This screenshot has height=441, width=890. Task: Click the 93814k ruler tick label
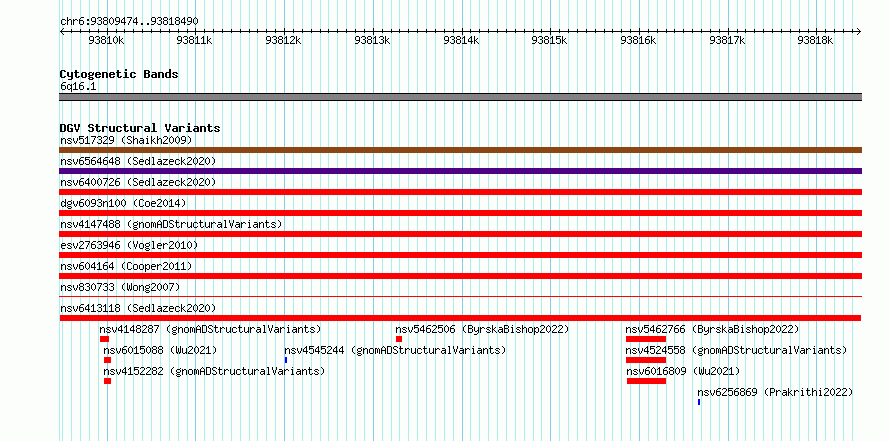pos(461,40)
